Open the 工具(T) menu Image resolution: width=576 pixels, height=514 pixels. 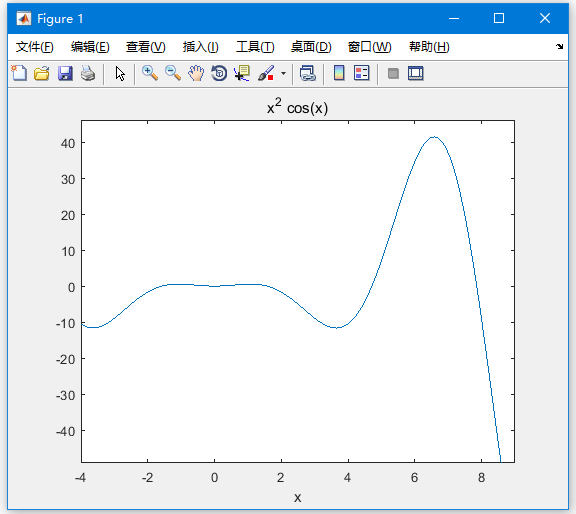point(255,47)
